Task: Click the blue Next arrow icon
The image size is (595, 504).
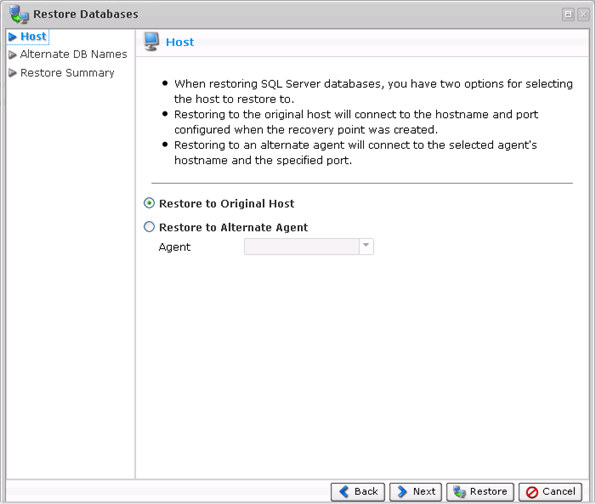Action: point(402,491)
